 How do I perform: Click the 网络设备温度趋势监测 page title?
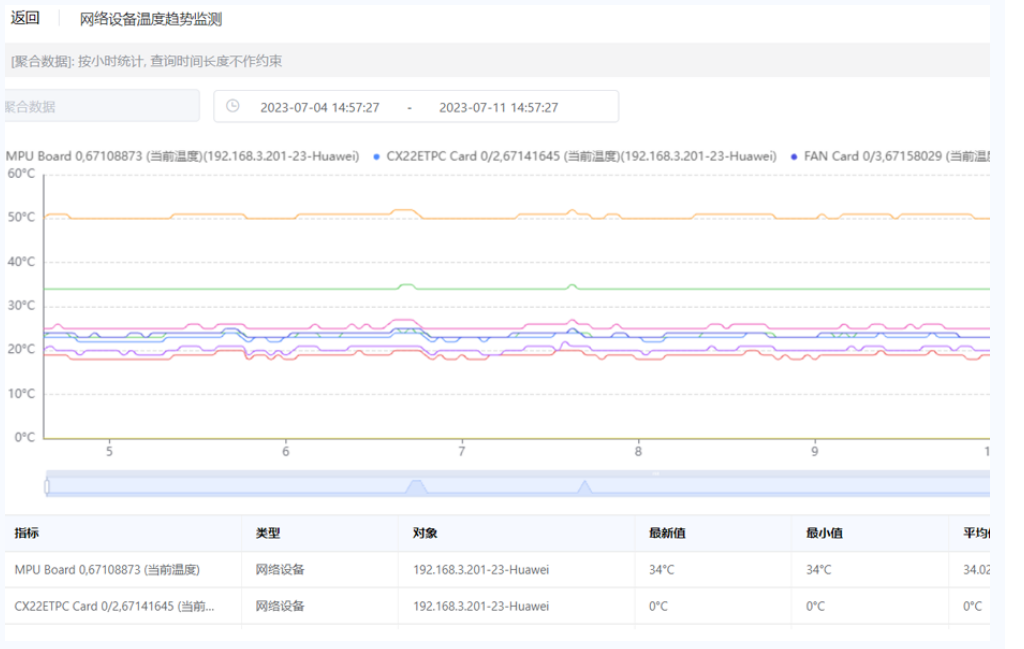pyautogui.click(x=151, y=19)
